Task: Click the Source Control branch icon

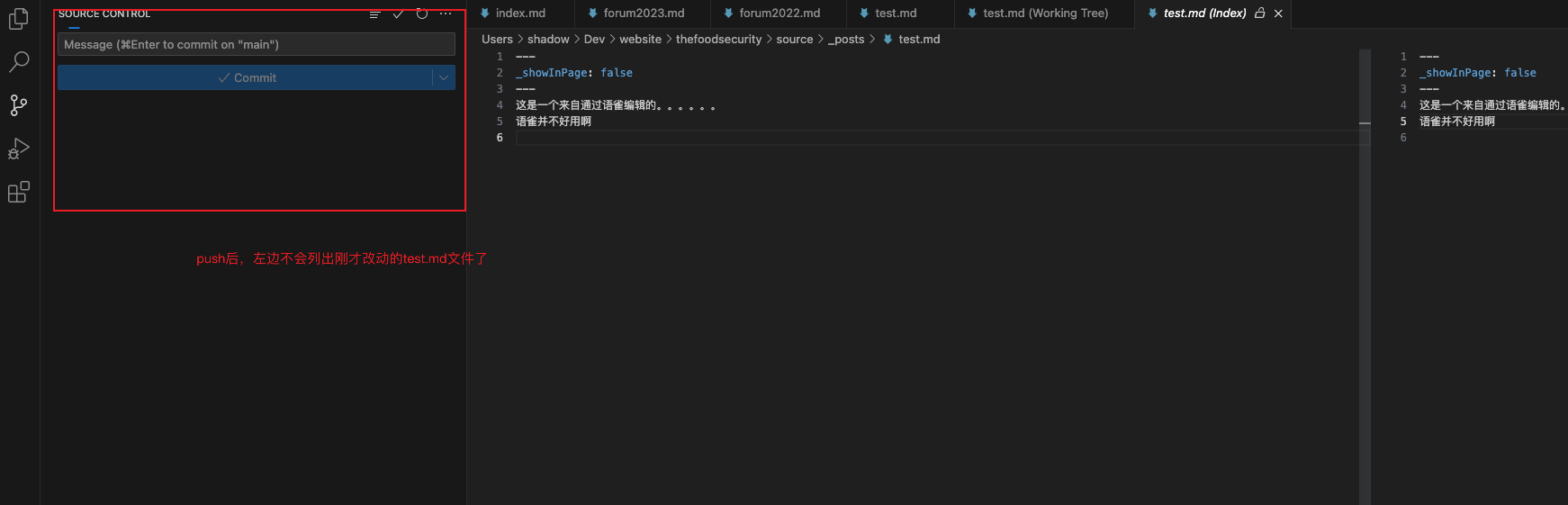Action: [19, 105]
